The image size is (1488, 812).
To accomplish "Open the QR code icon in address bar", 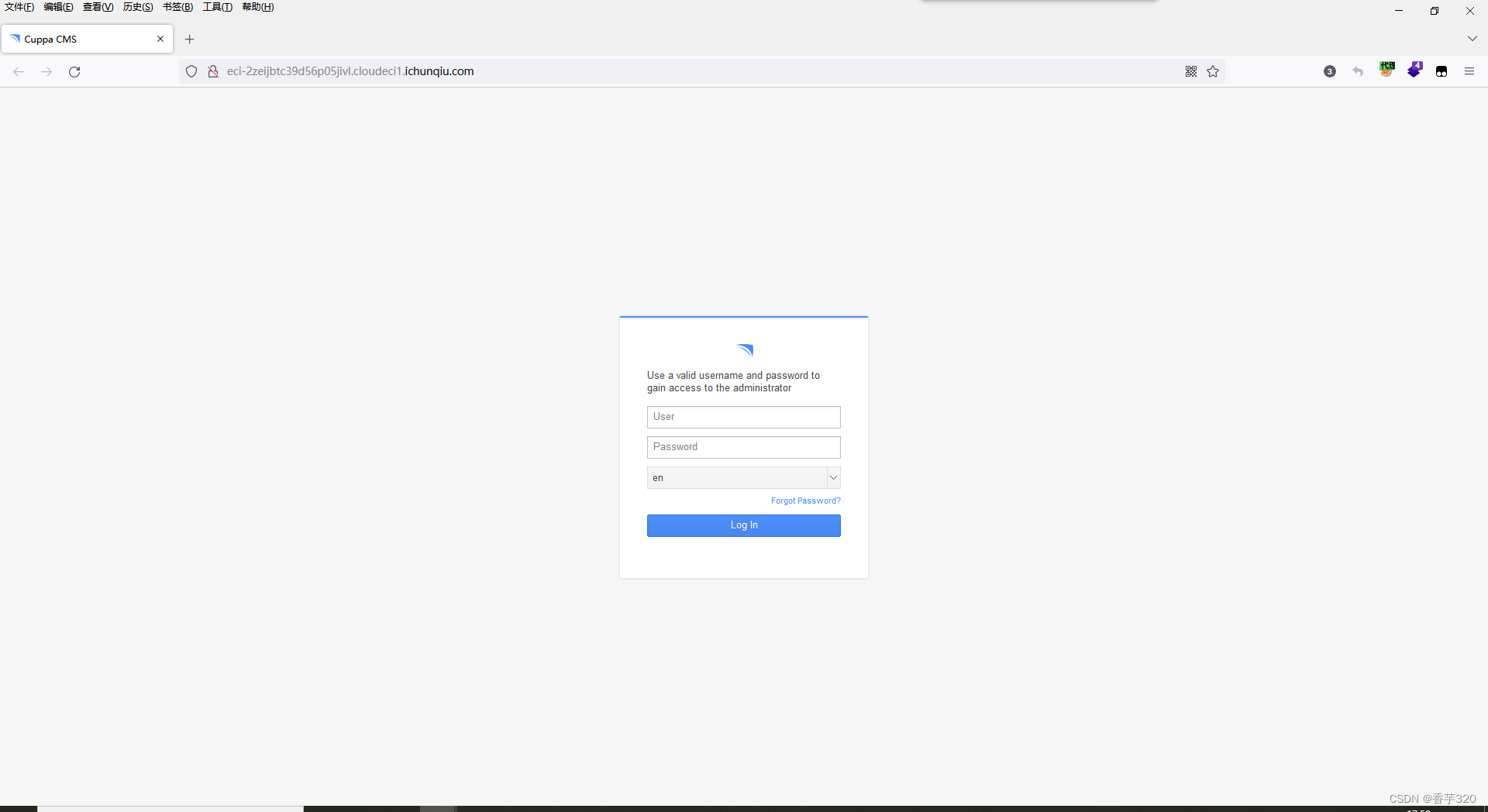I will [1191, 71].
